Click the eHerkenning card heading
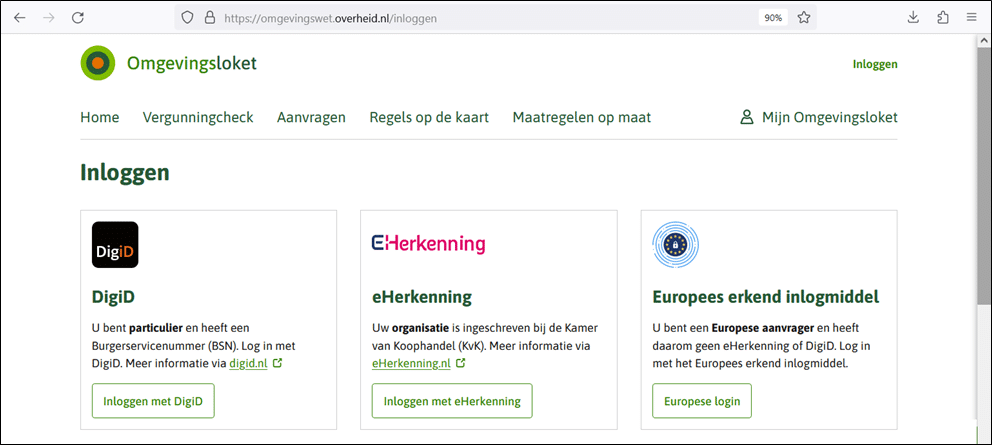 click(422, 296)
